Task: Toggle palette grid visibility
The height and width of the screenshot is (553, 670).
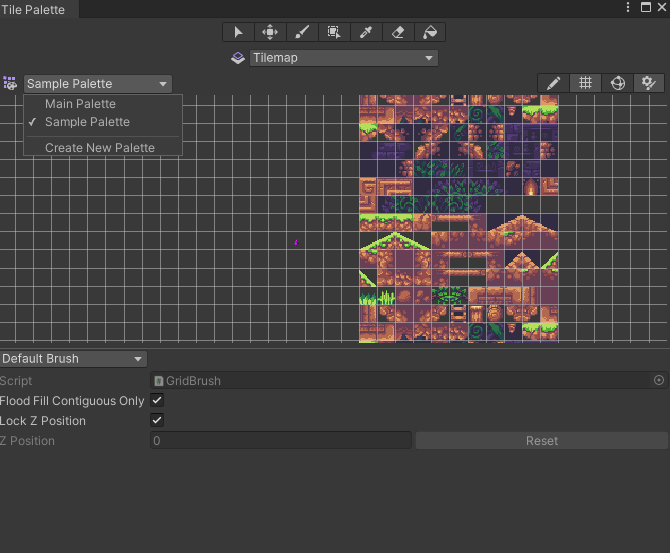Action: tap(585, 83)
